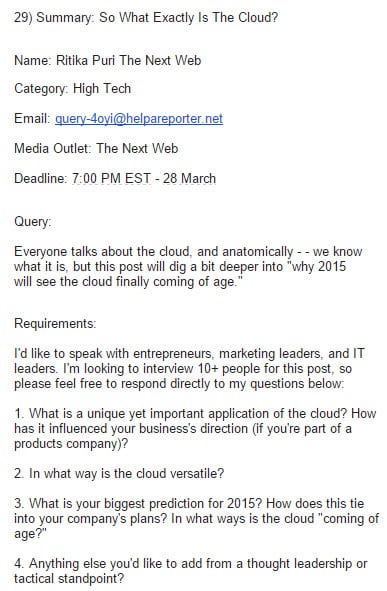Click question 3 about biggest 2015 prediction
Viewport: 387px width, 591px height.
click(196, 519)
